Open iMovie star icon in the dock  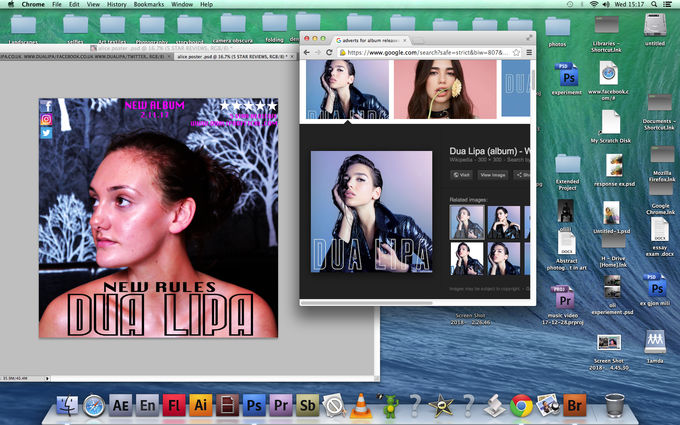[x=441, y=405]
